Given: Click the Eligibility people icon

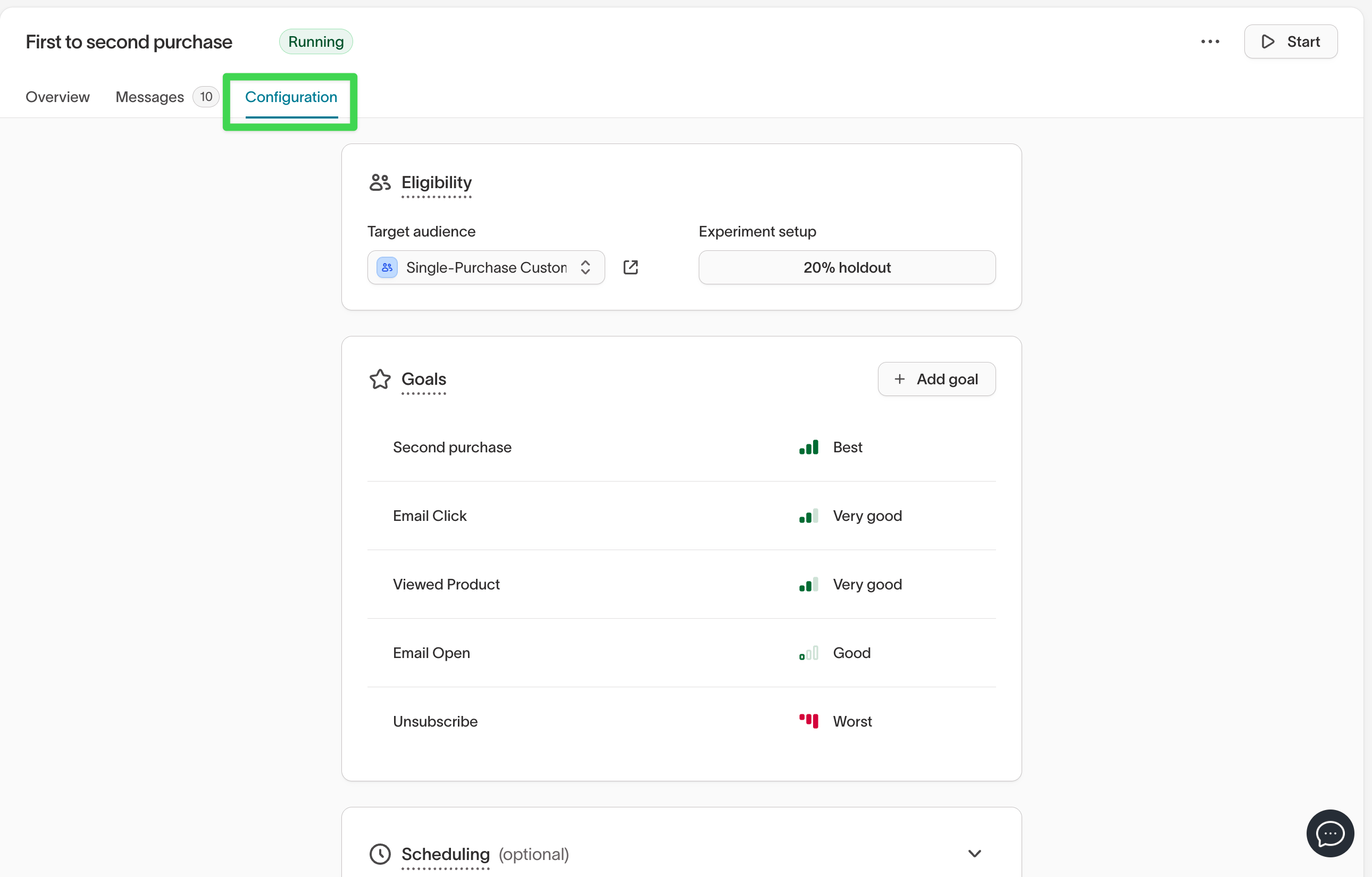Looking at the screenshot, I should 380,183.
